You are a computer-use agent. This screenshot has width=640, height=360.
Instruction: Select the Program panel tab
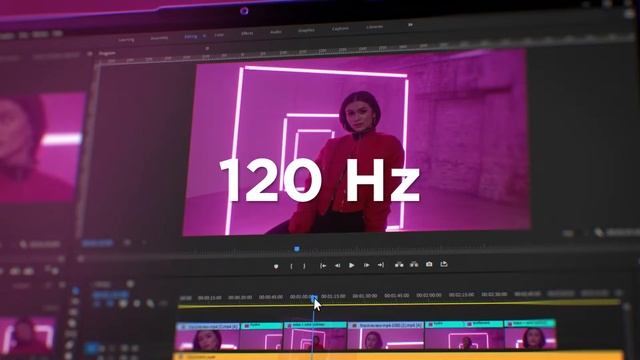[107, 53]
